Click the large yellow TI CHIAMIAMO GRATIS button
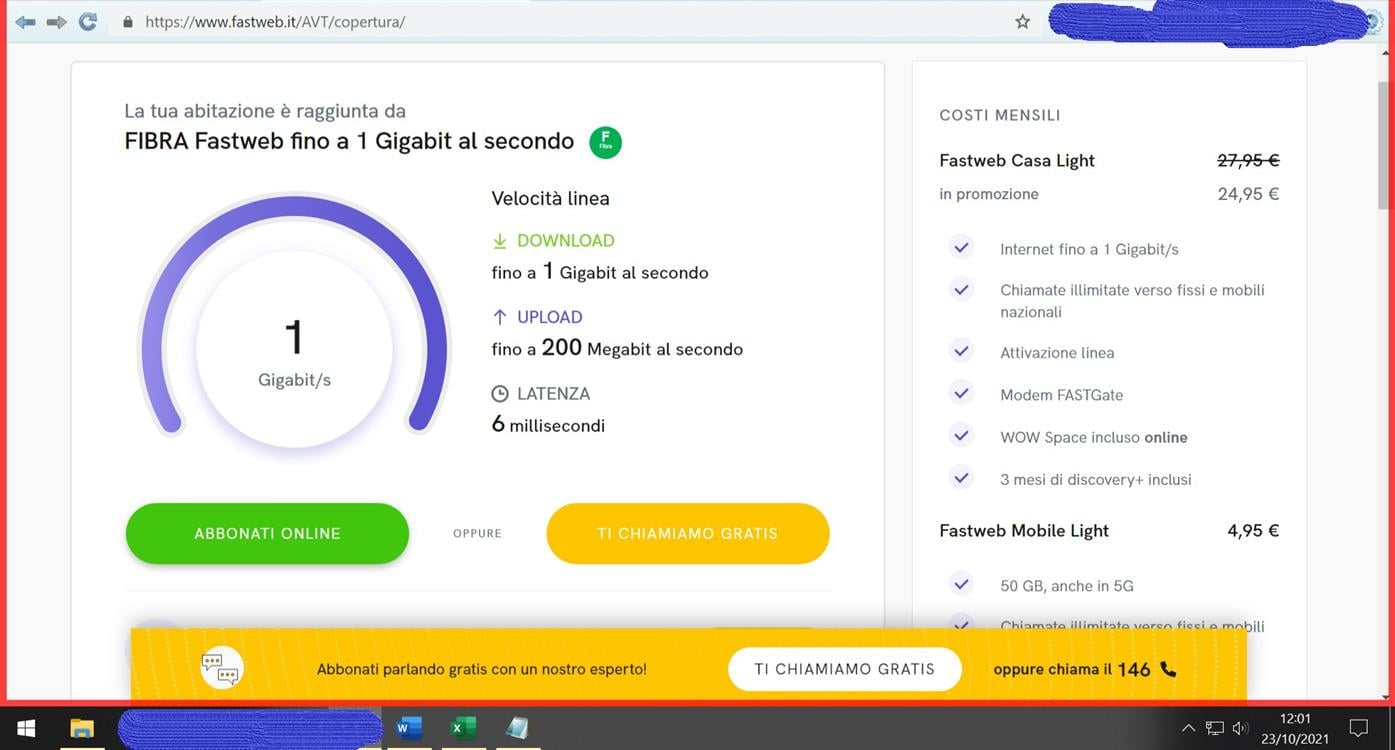Screen dimensions: 1395x750 [688, 533]
